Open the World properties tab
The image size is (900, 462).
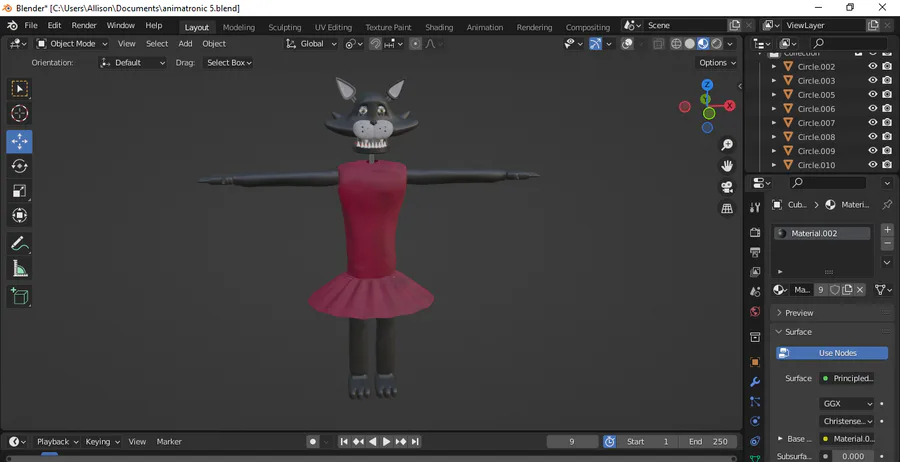tap(755, 312)
